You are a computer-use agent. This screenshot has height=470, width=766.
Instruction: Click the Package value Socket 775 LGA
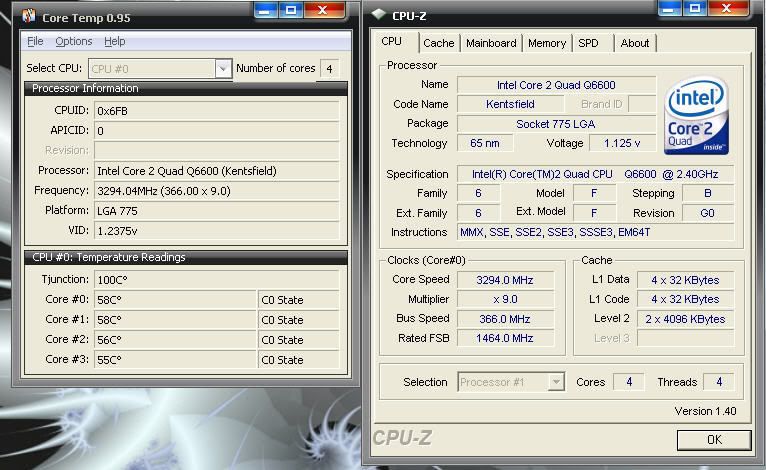pos(556,124)
